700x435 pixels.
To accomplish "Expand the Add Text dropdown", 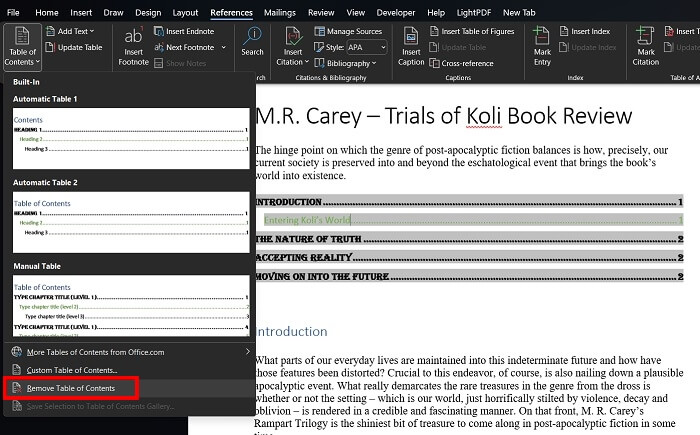I will click(x=76, y=32).
